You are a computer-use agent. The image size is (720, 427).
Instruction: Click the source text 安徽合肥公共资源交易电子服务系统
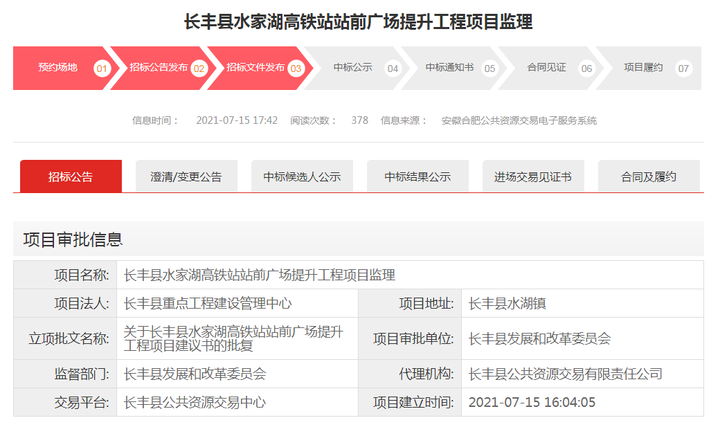tap(519, 121)
